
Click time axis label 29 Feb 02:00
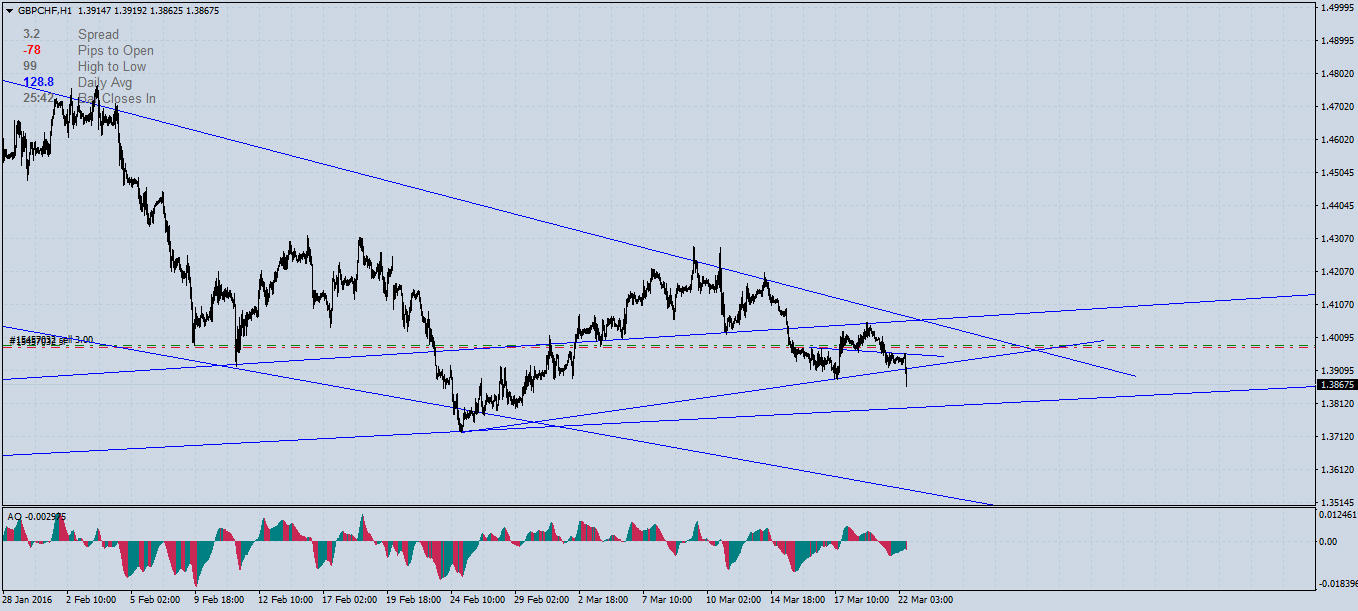tap(541, 601)
